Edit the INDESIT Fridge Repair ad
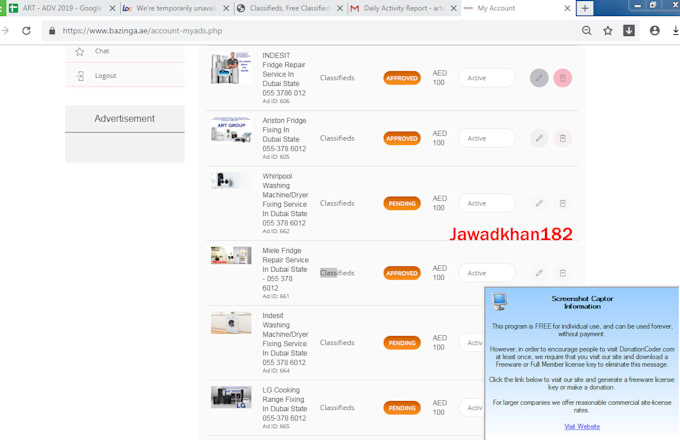Viewport: 680px width, 440px height. point(539,78)
